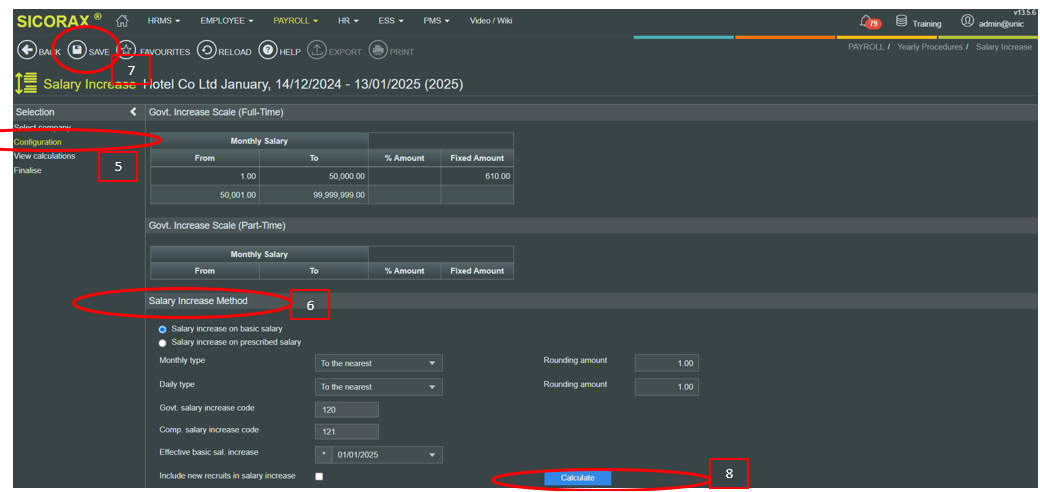
Task: Open notifications bell with 79 badge
Action: tap(867, 22)
